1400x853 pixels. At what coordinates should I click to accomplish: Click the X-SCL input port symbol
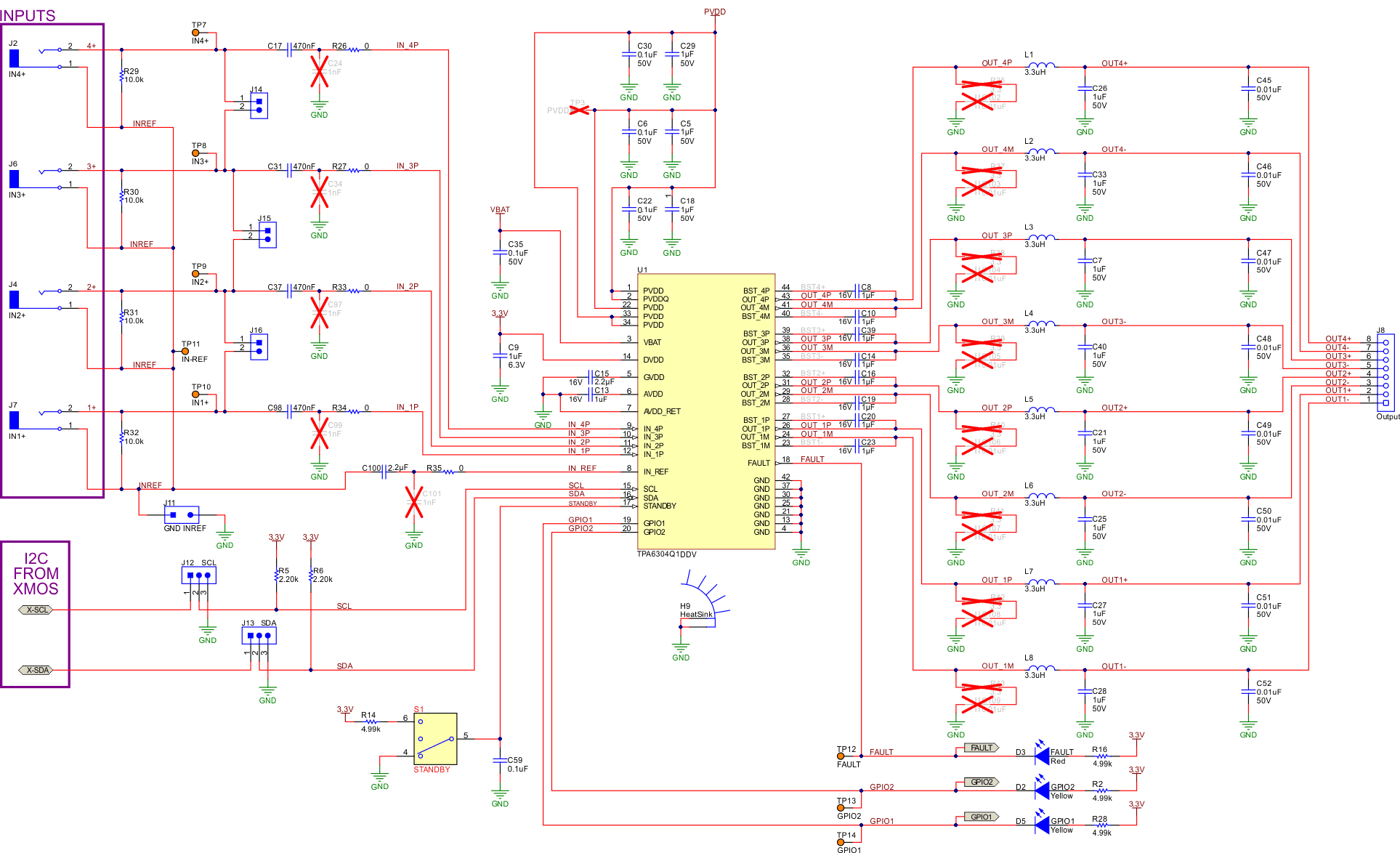(x=36, y=610)
